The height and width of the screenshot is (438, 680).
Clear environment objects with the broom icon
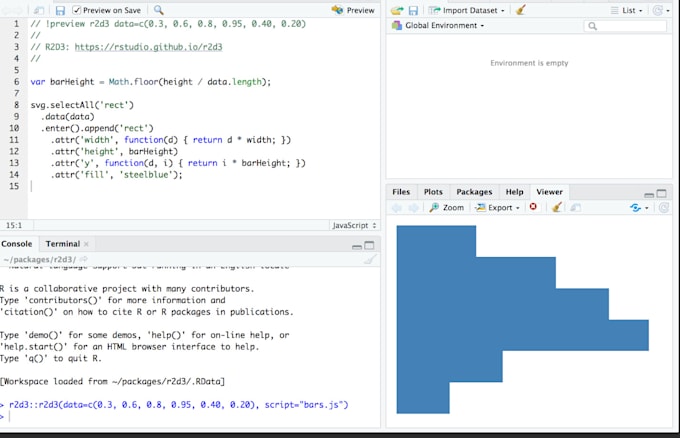(521, 10)
